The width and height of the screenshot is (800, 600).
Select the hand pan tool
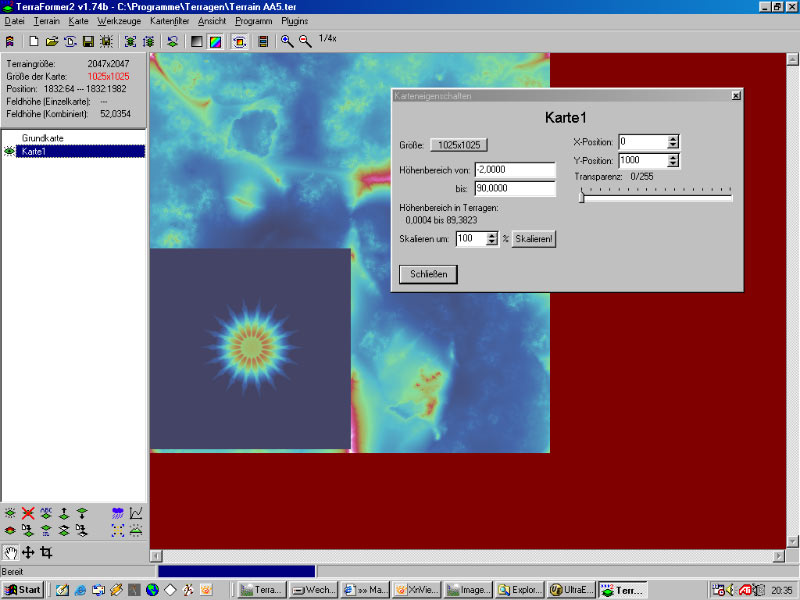[11, 552]
